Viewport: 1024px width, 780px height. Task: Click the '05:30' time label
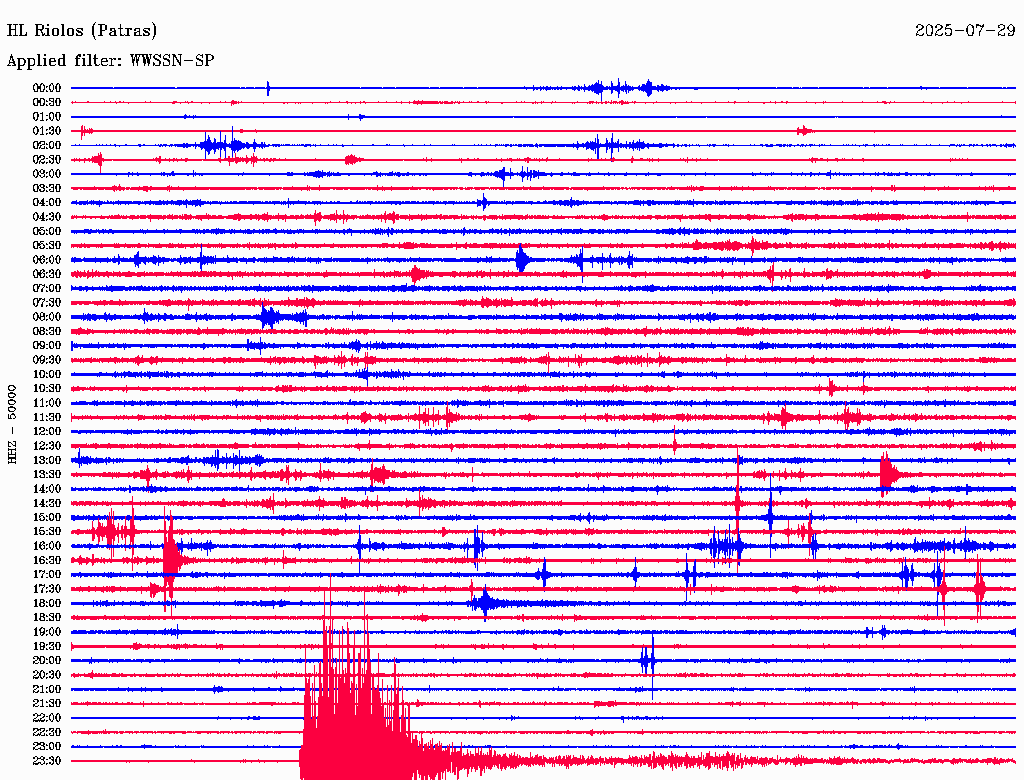coord(47,246)
